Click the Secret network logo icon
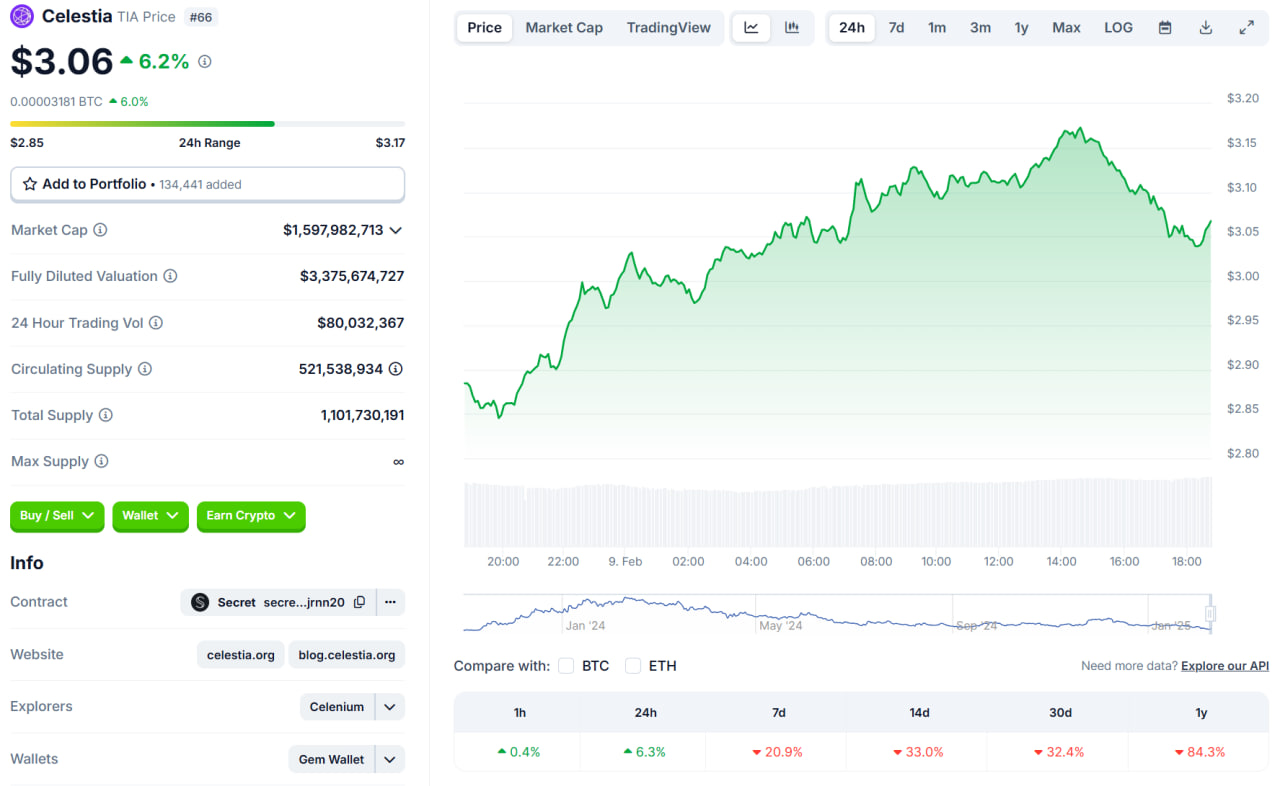The image size is (1280, 786). [x=200, y=602]
